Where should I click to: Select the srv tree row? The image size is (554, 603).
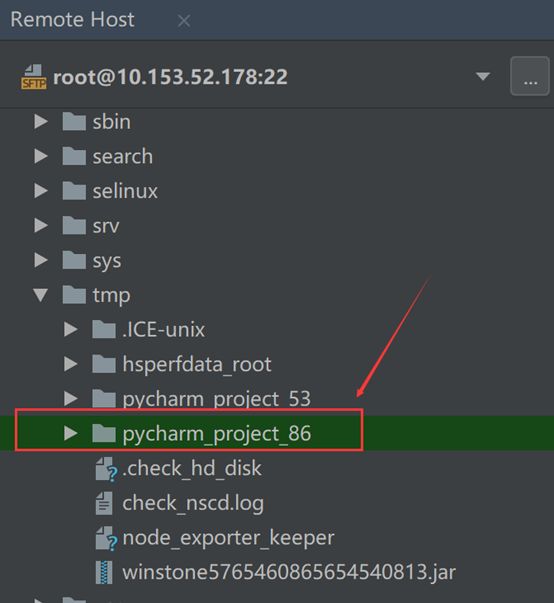click(277, 225)
